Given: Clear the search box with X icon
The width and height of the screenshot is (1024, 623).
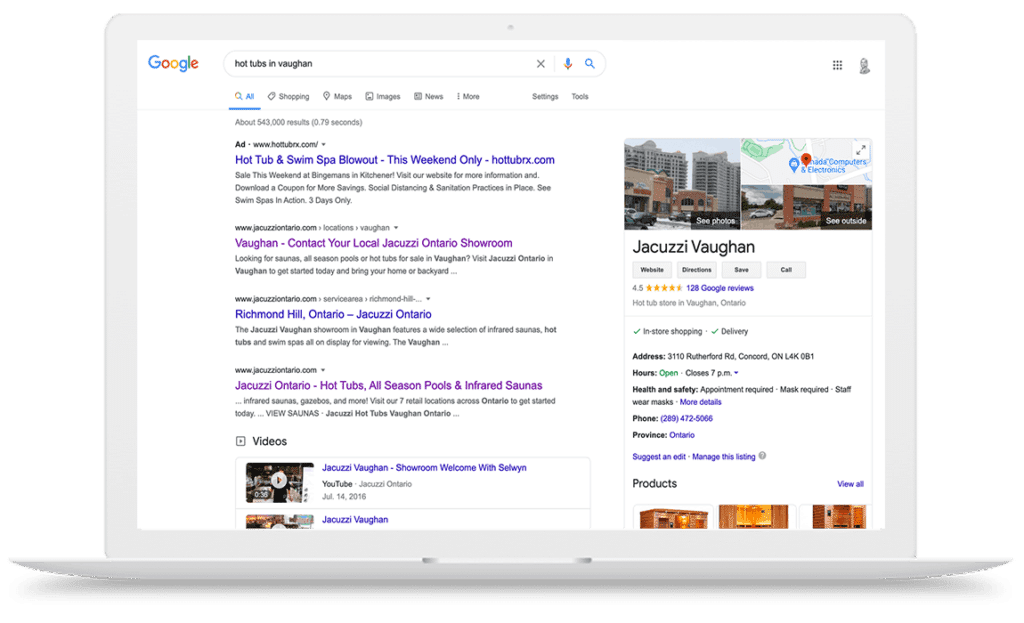Looking at the screenshot, I should [x=541, y=64].
